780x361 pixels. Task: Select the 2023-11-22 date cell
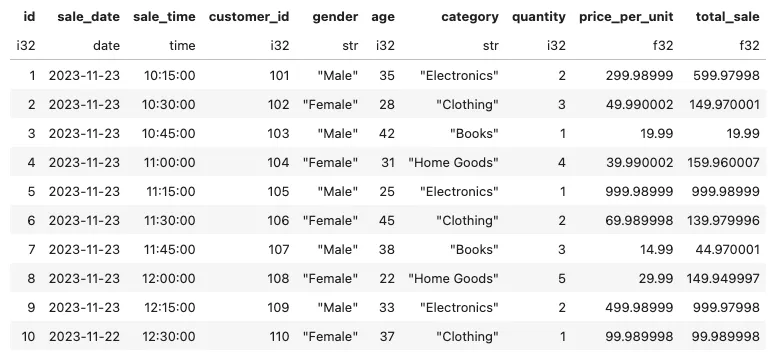pos(85,337)
